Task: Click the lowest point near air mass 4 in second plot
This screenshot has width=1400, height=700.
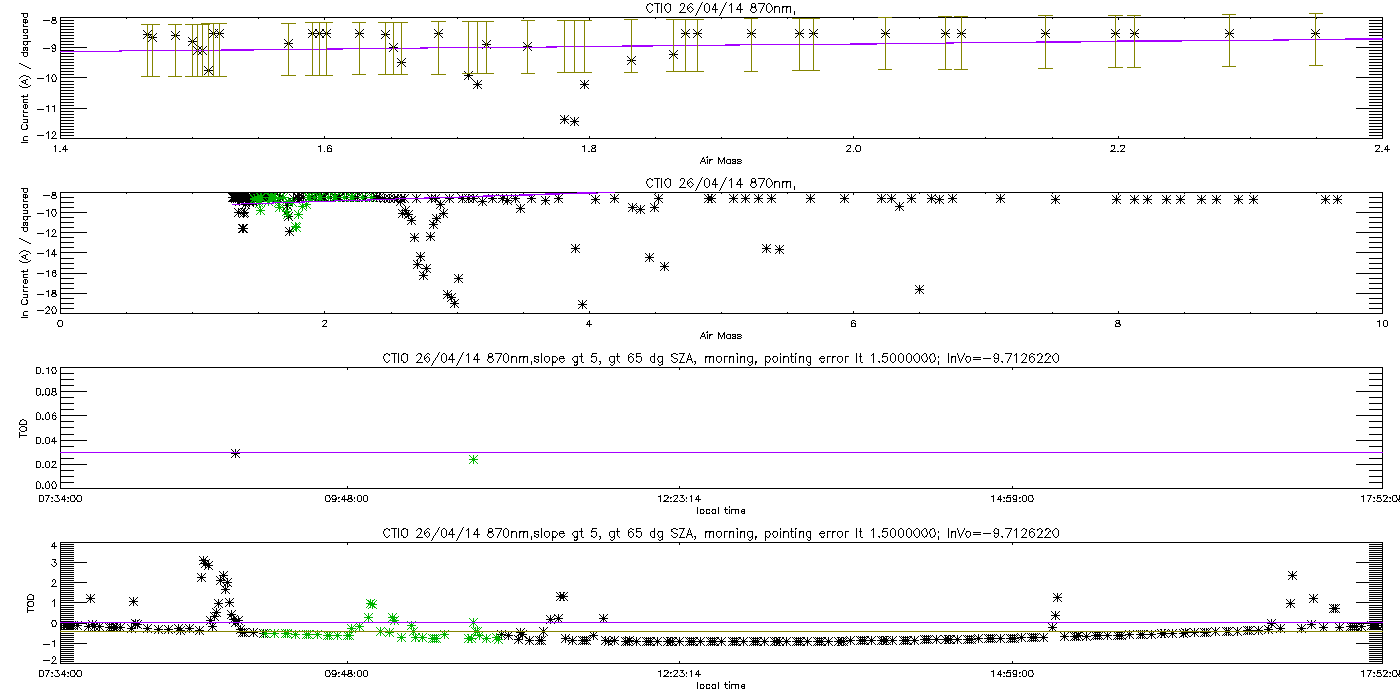Action: [582, 304]
